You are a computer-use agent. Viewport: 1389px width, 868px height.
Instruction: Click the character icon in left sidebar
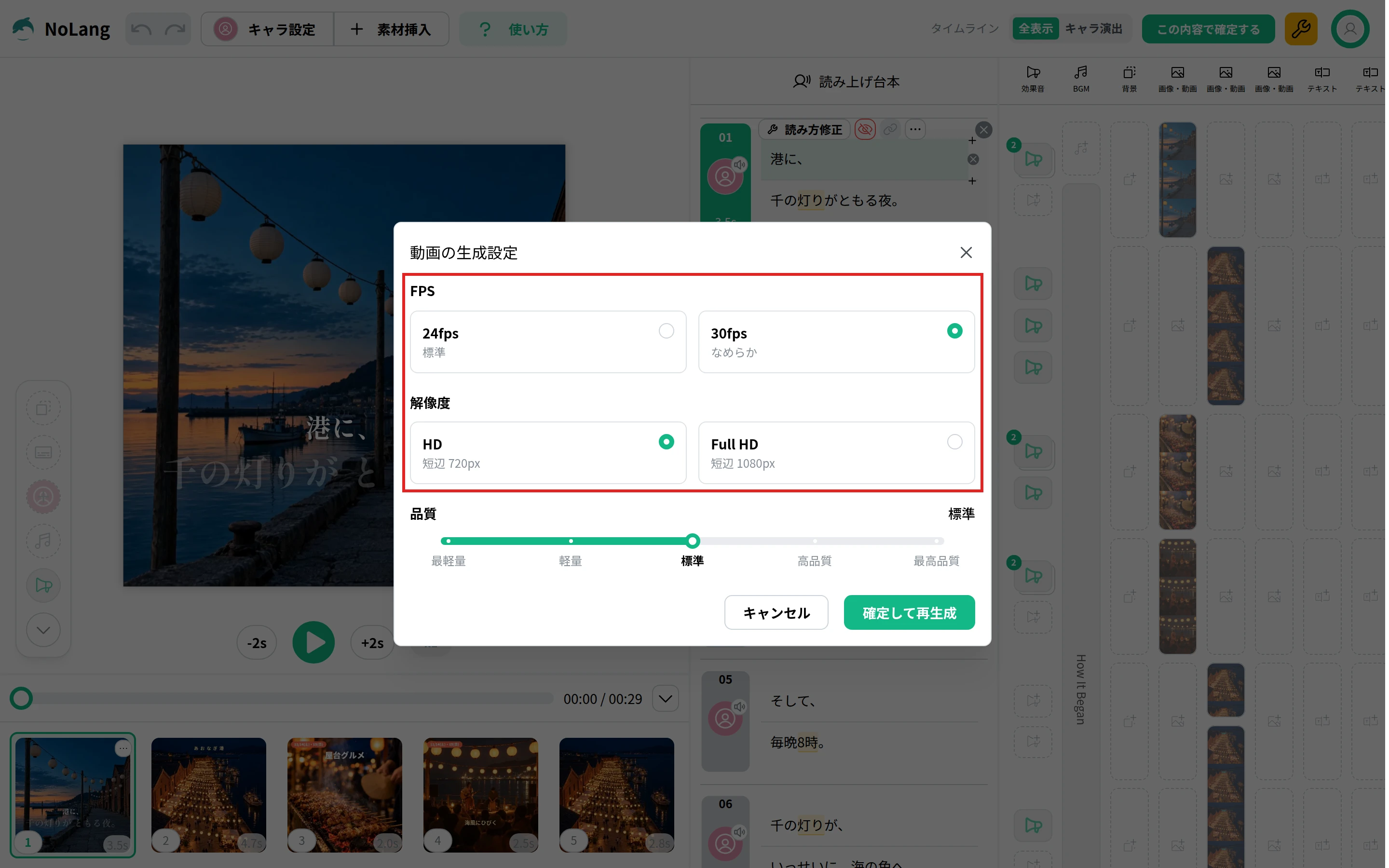pos(43,497)
